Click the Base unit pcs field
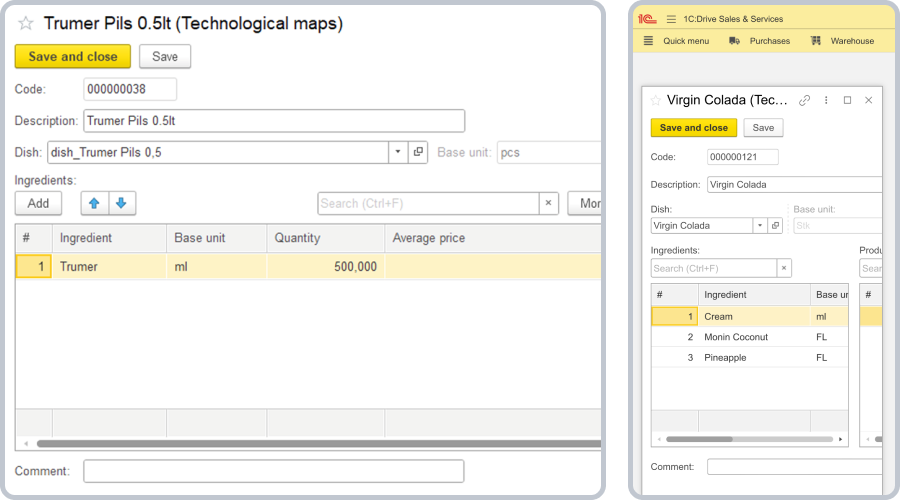Screen dimensions: 900x500 pyautogui.click(x=549, y=152)
